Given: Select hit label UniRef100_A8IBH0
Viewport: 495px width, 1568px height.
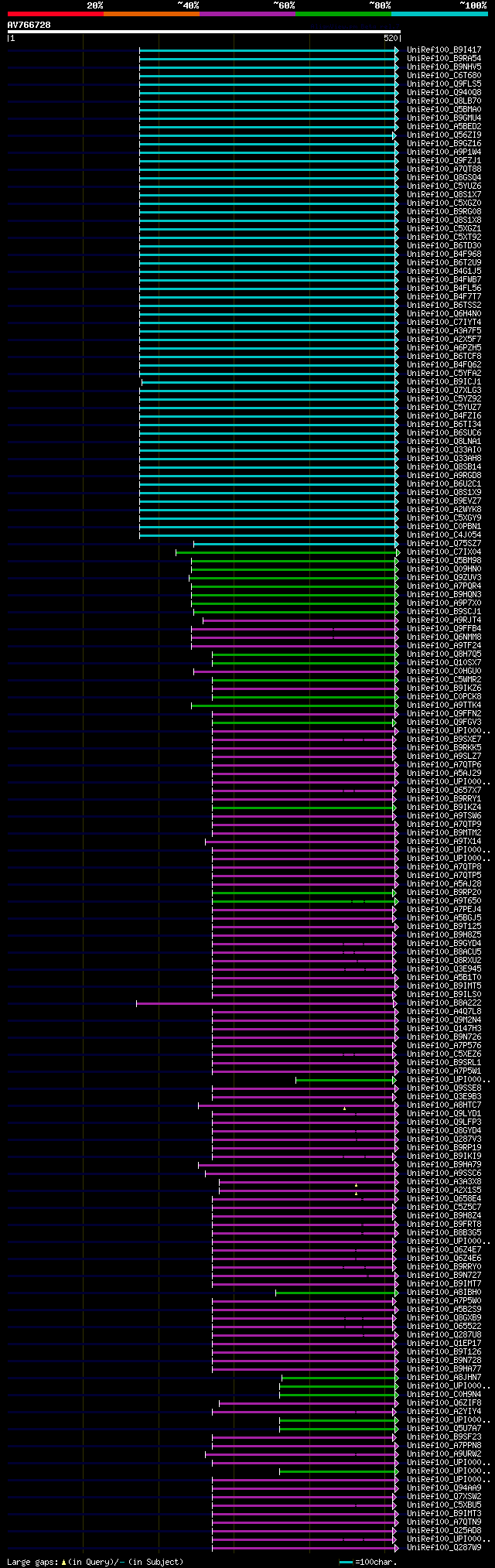Looking at the screenshot, I should (444, 1292).
